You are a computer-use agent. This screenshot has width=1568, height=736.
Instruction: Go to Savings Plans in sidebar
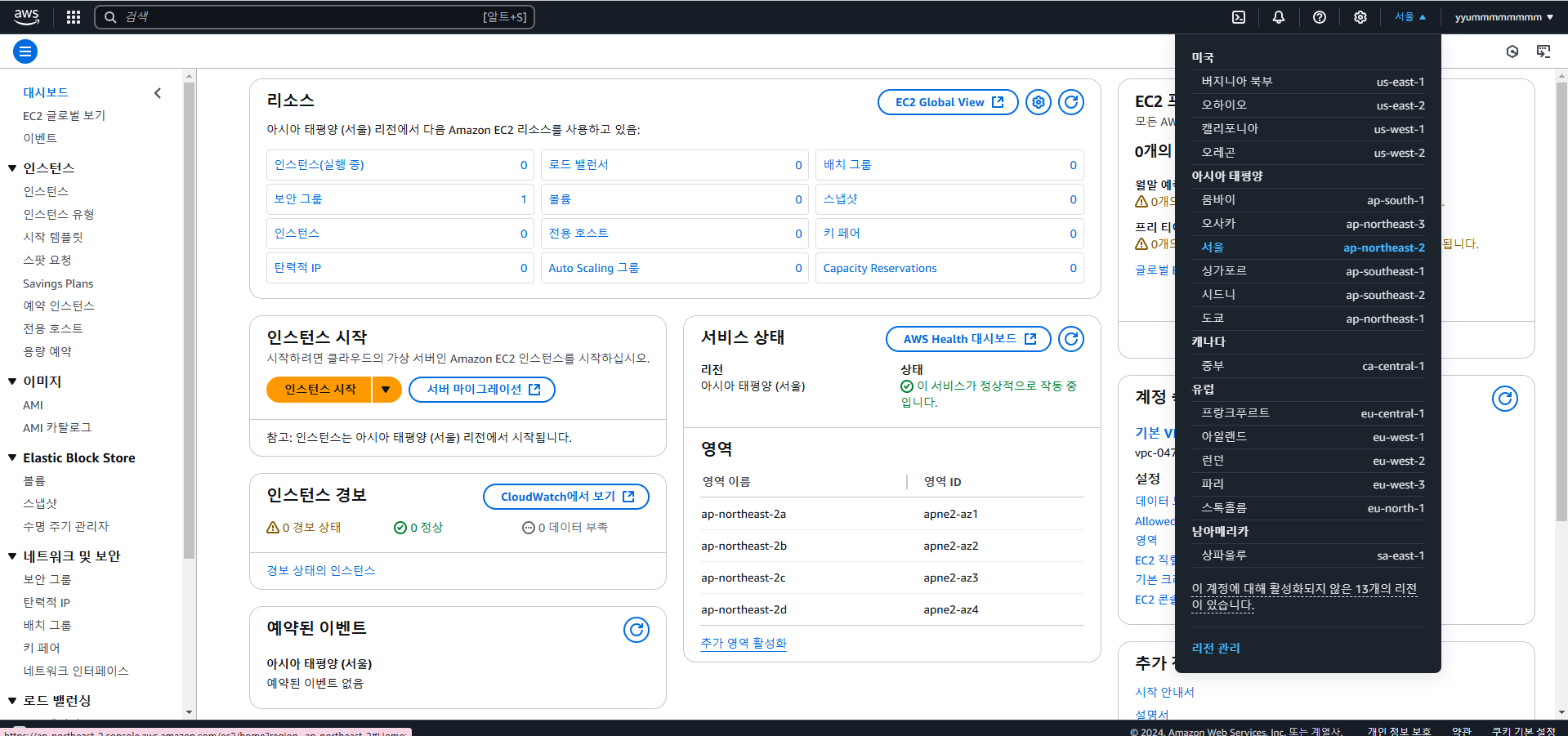[x=58, y=283]
